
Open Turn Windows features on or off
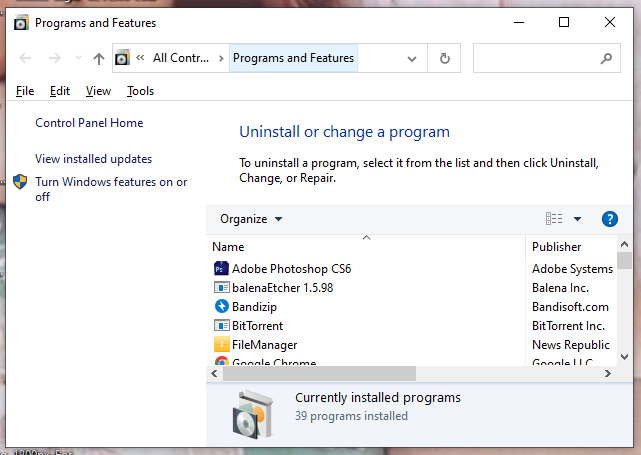pyautogui.click(x=111, y=189)
